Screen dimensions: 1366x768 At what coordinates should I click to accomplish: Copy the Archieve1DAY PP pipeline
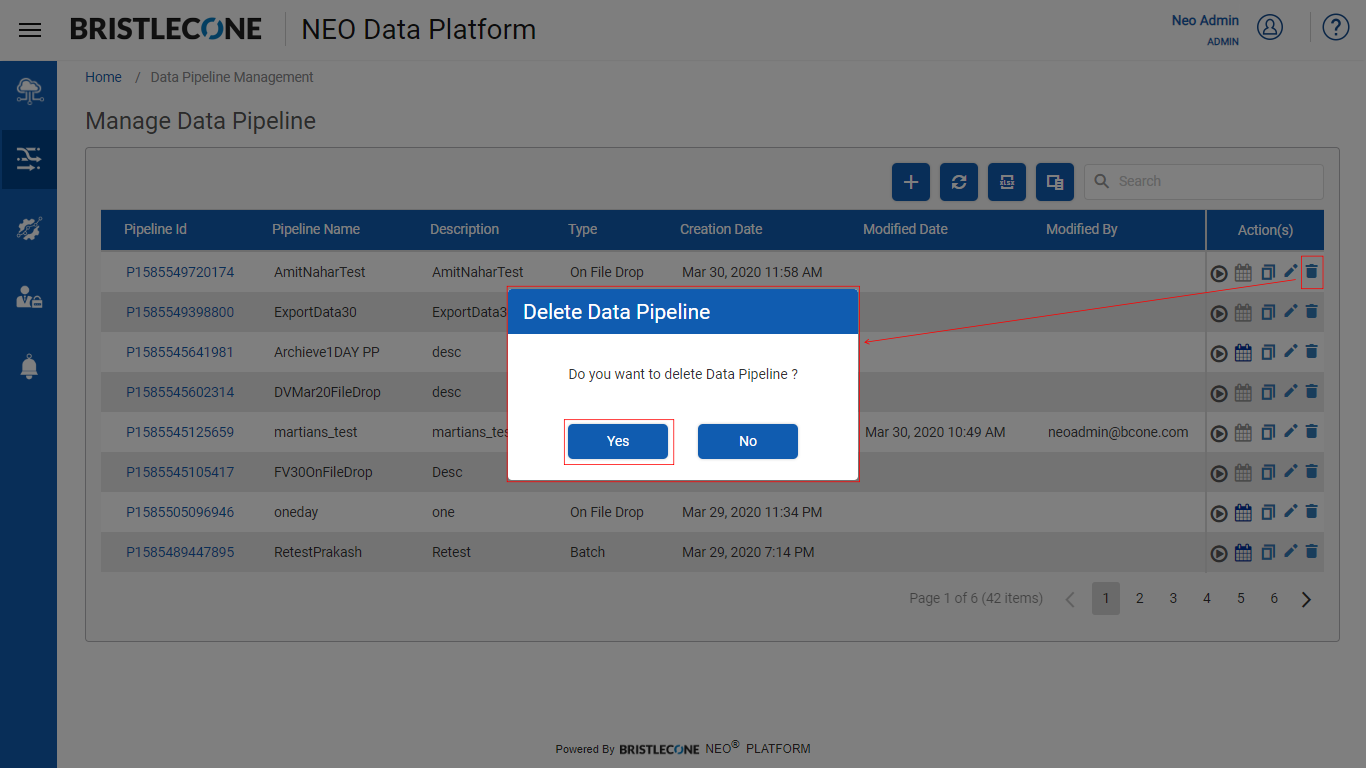(1267, 352)
